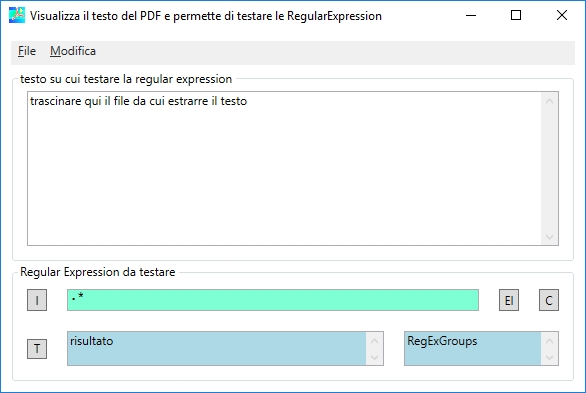Click up arrow of main text scrollbar

[x=549, y=101]
